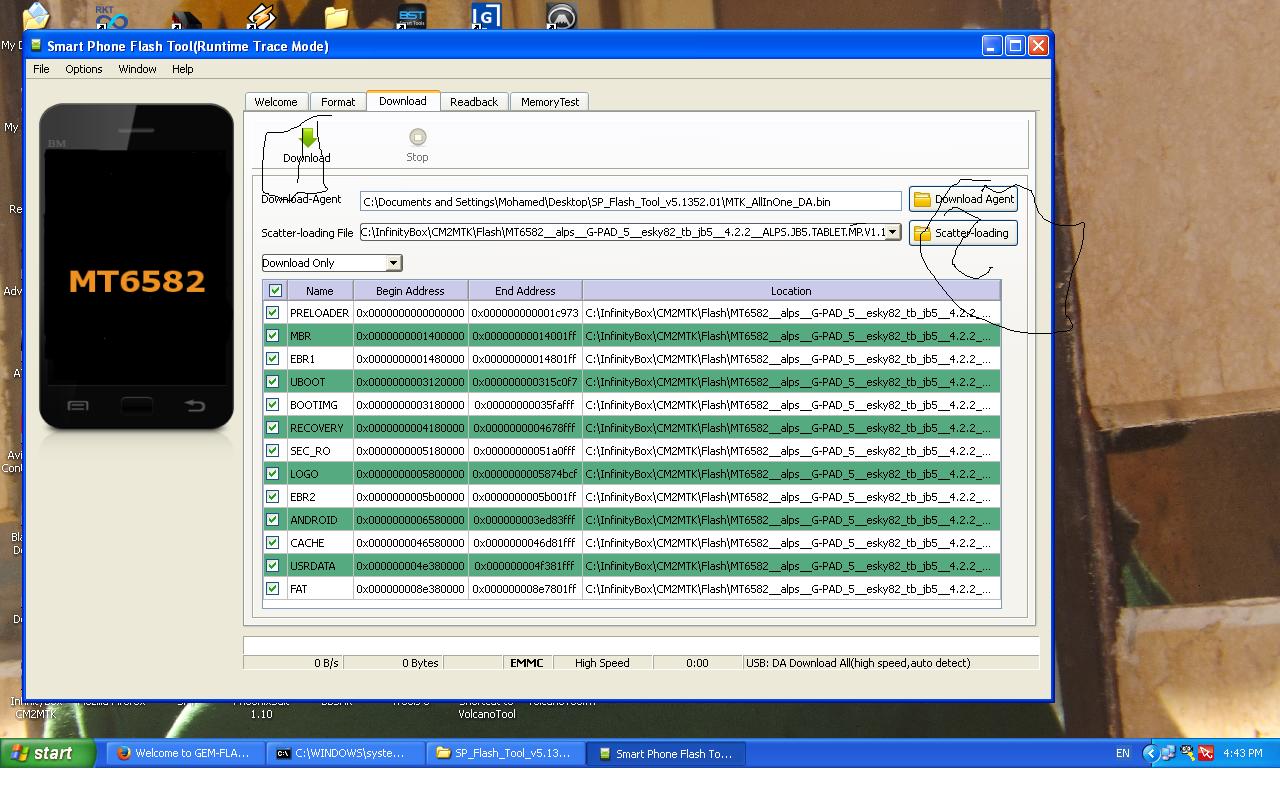
Task: Click the ANDROID row location path
Action: (x=791, y=520)
